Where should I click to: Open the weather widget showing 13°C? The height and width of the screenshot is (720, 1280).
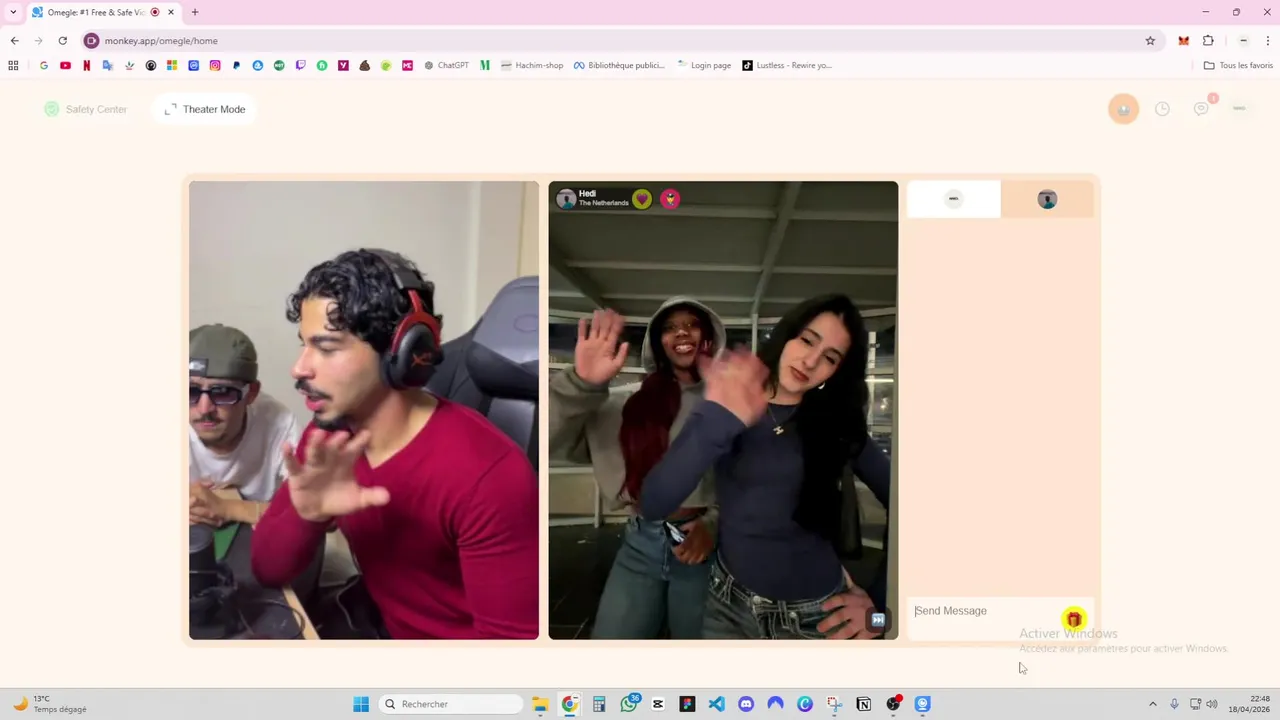[x=50, y=704]
